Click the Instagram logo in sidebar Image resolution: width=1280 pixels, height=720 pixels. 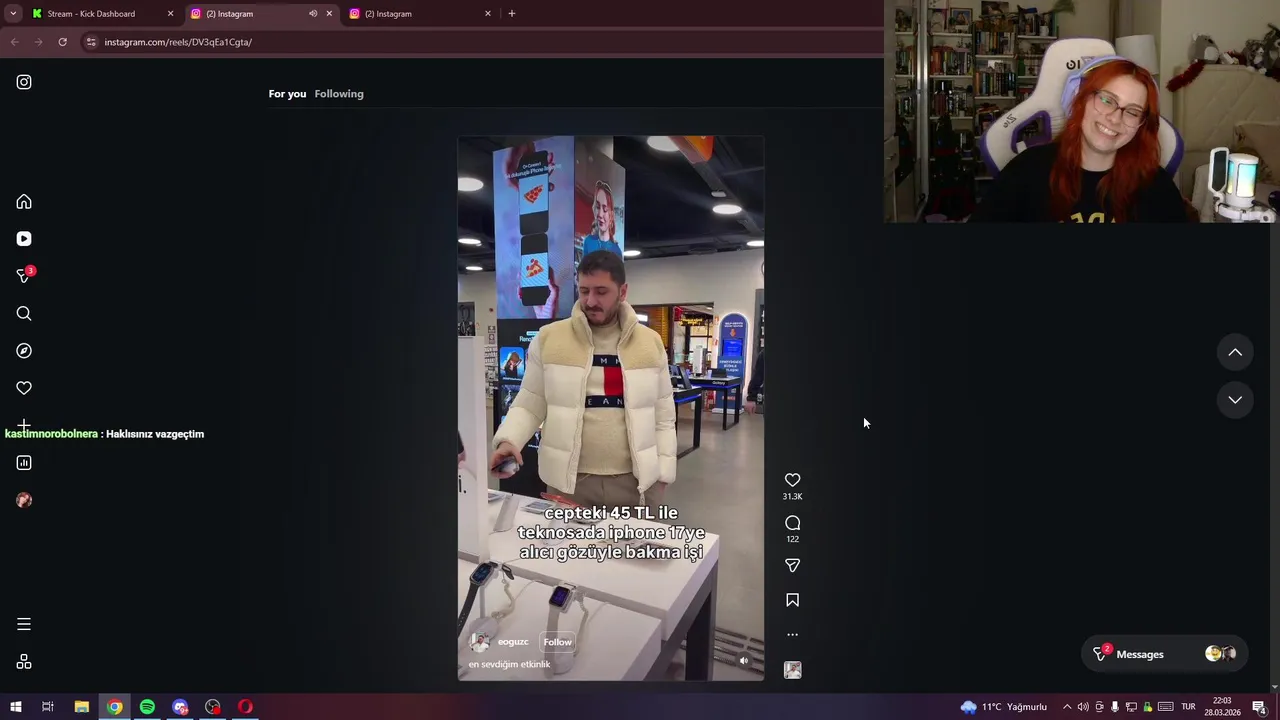click(x=24, y=82)
